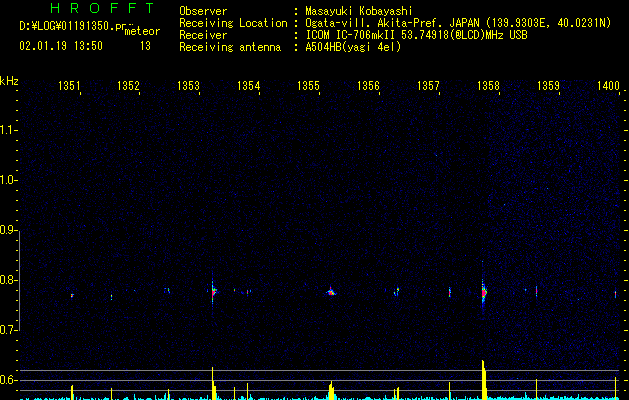
Task: Click the gray range bracket between 0.7 and 0.9
Action: (x=19, y=280)
